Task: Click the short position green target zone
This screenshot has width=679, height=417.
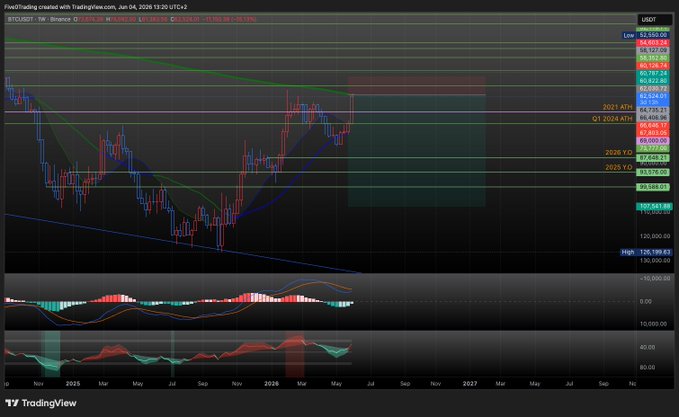Action: 416,150
